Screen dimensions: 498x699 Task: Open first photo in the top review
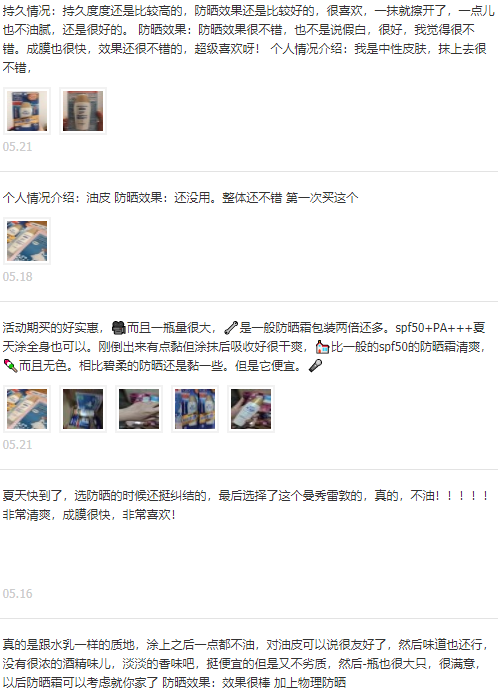(27, 111)
